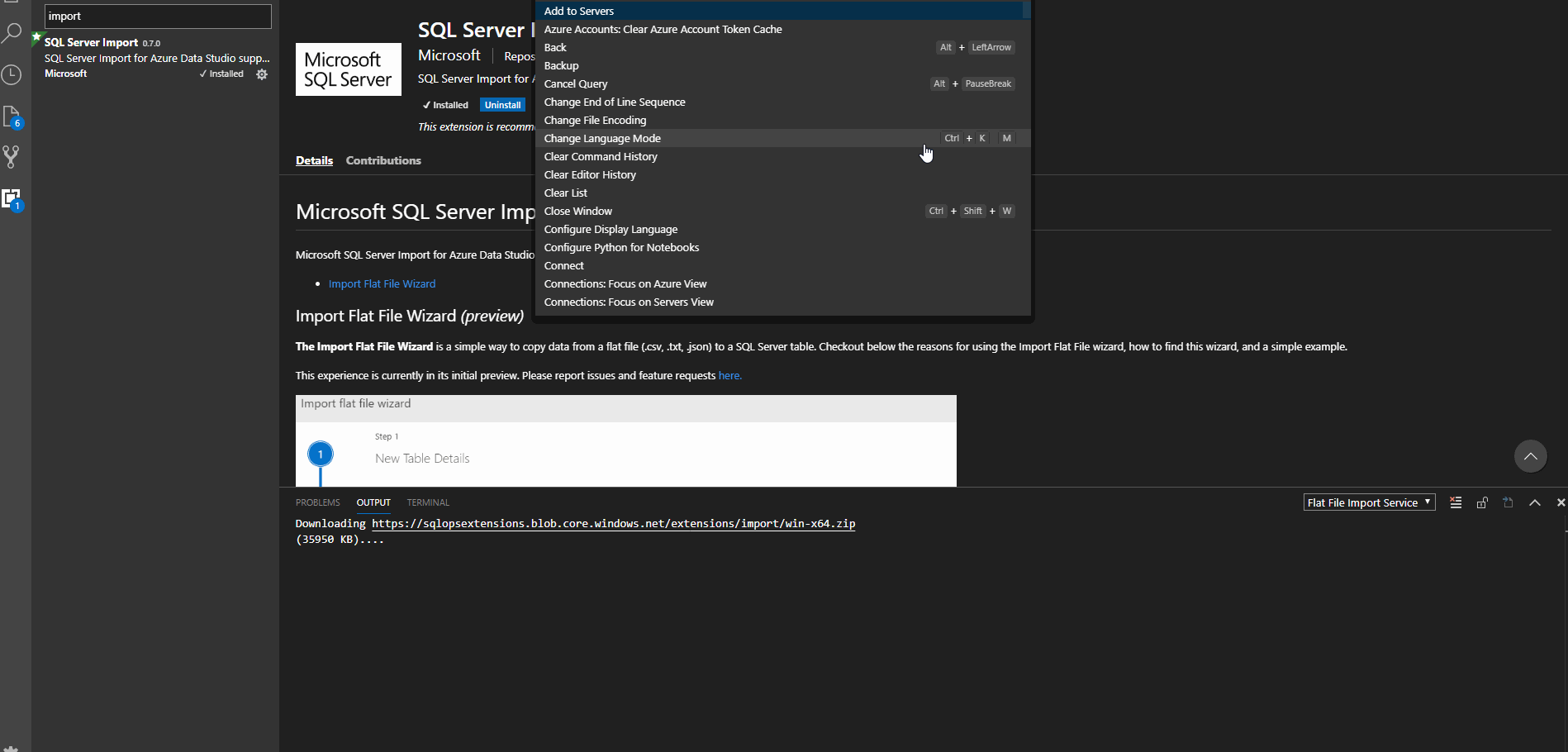Open the log file from the Output panel
The image size is (1568, 752).
(x=1508, y=502)
